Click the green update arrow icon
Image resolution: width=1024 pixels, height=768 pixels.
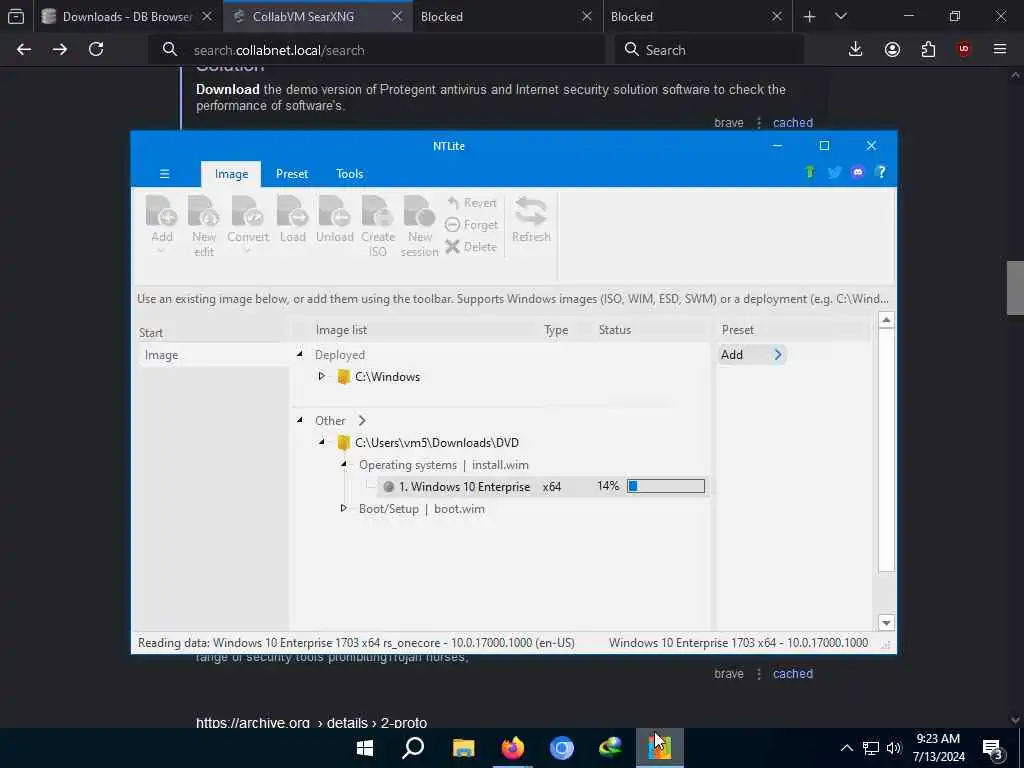coord(810,172)
